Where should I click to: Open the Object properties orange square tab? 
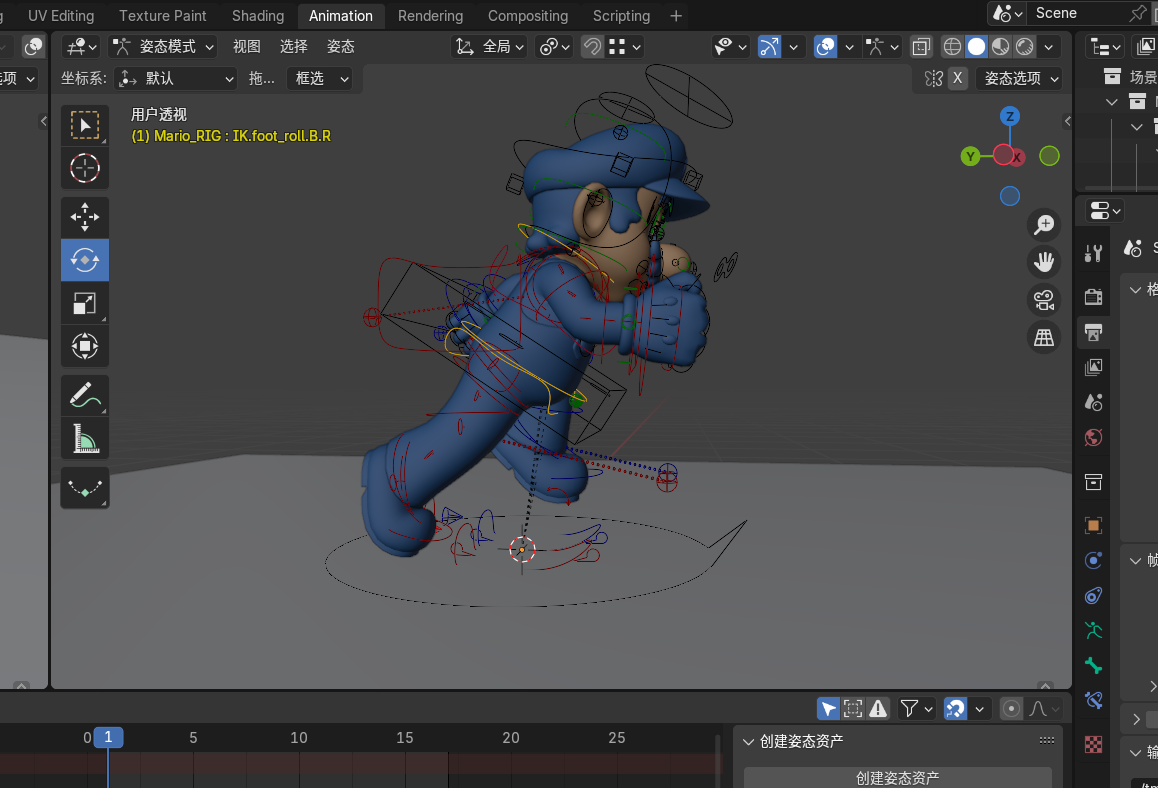(x=1093, y=525)
